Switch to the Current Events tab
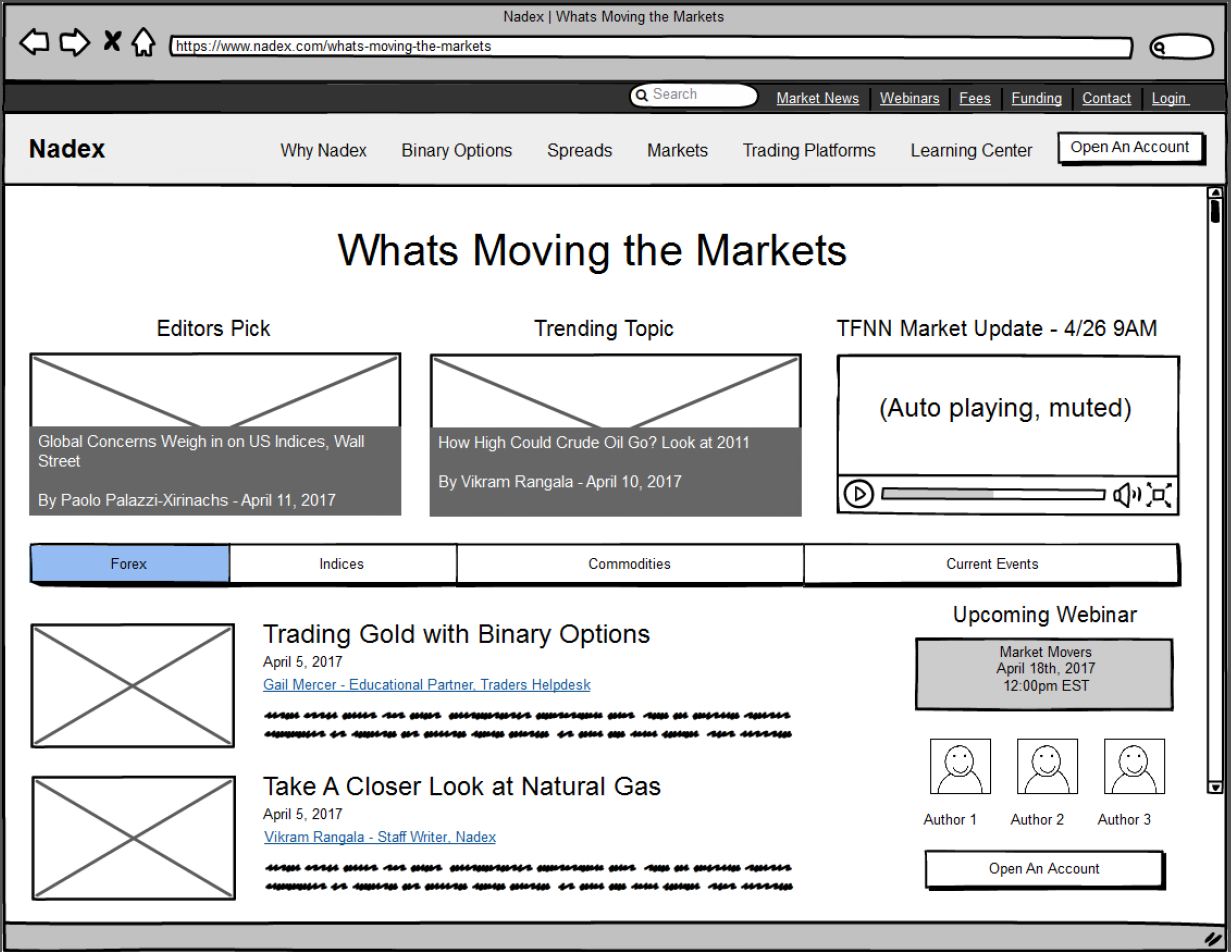 pos(992,564)
